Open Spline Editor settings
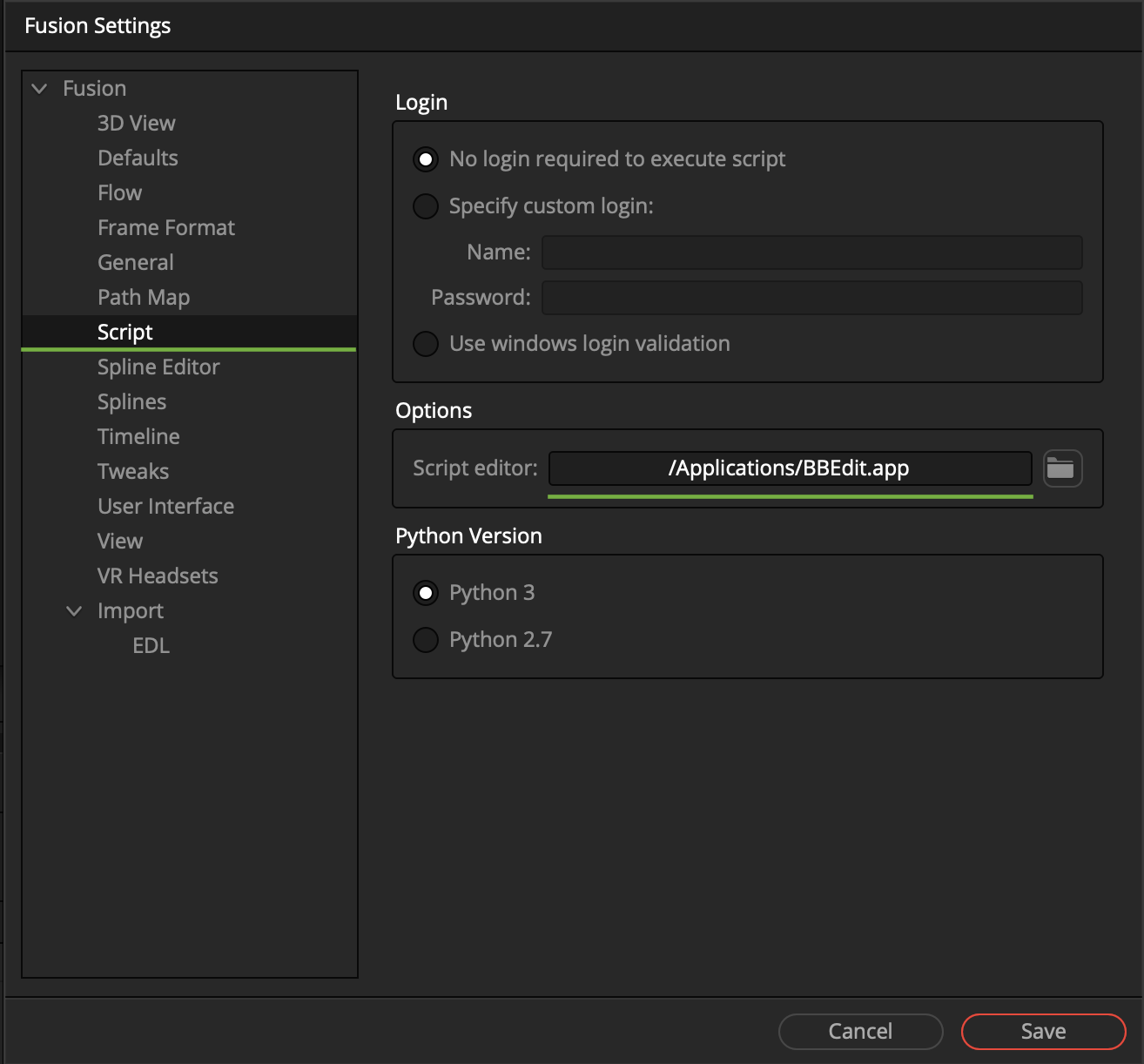 [158, 367]
